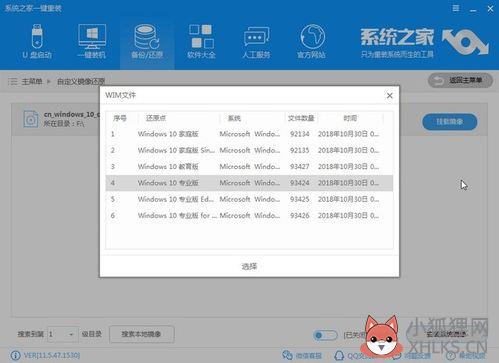499x363 pixels.
Task: Visit the 官方网站 globe icon
Action: [312, 36]
